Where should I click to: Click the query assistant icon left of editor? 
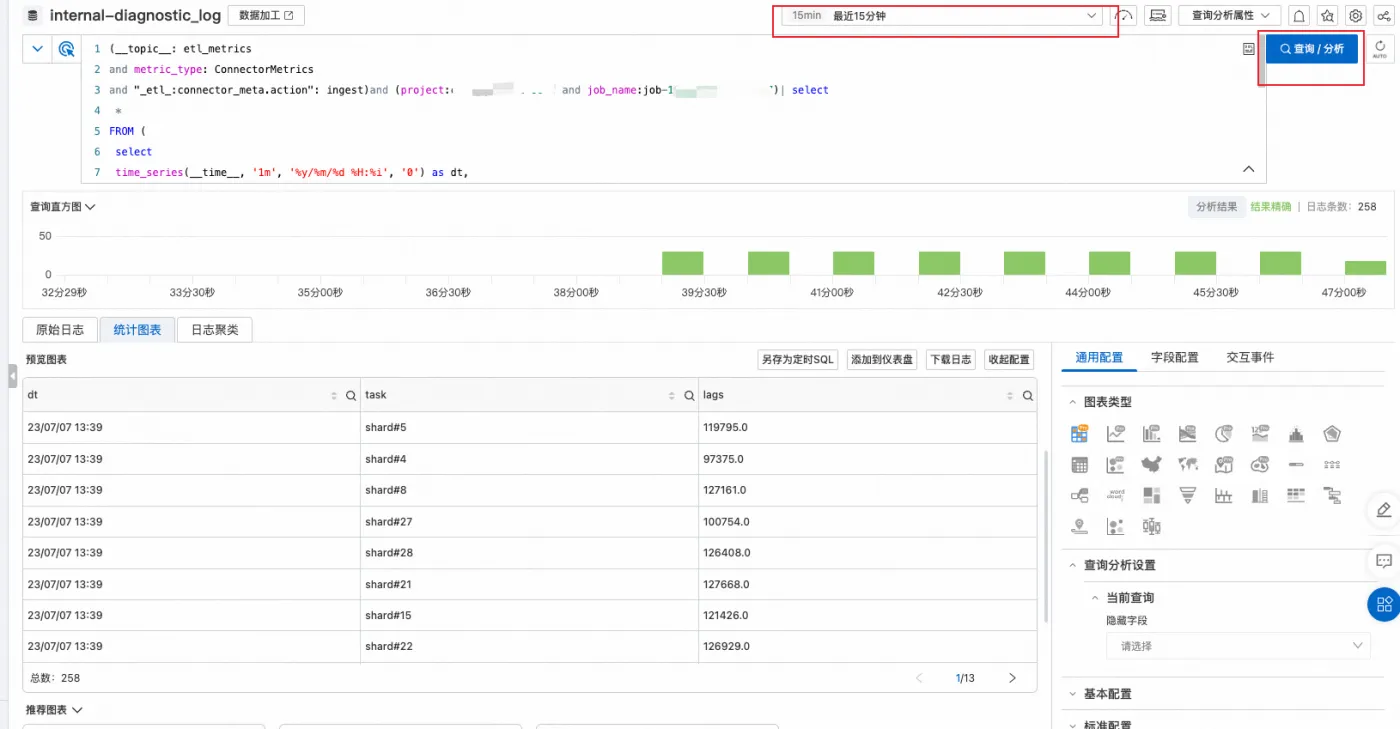[67, 49]
